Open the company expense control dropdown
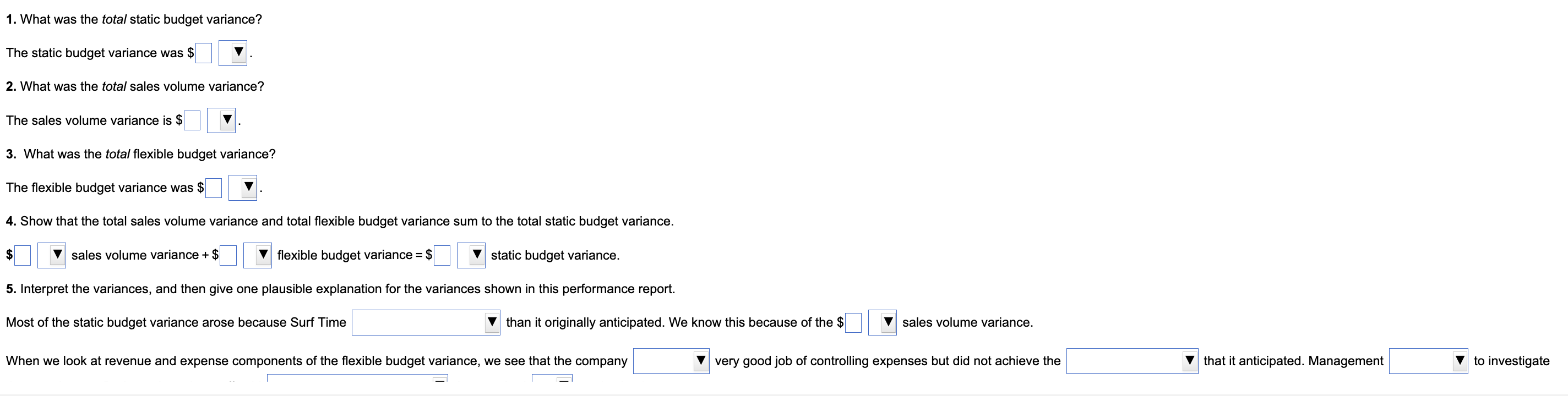This screenshot has height=396, width=1568. point(701,361)
